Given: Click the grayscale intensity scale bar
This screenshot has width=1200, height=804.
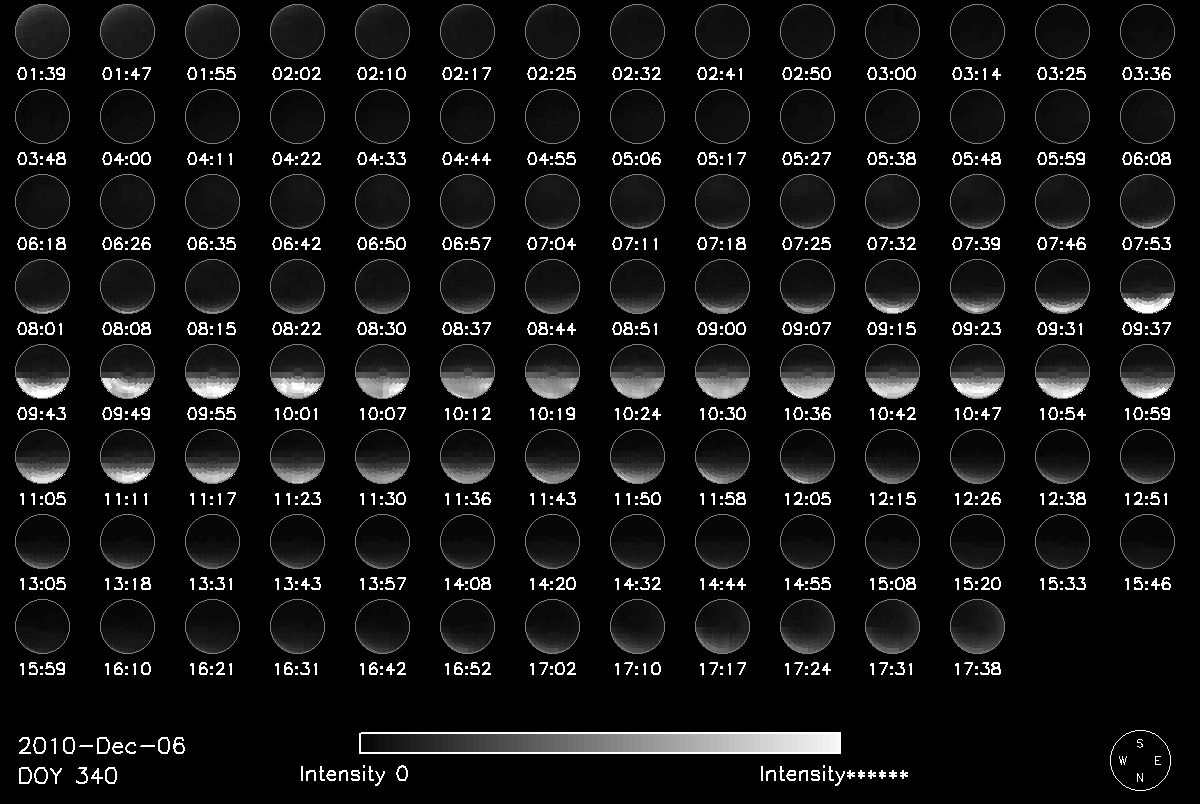Looking at the screenshot, I should (600, 742).
